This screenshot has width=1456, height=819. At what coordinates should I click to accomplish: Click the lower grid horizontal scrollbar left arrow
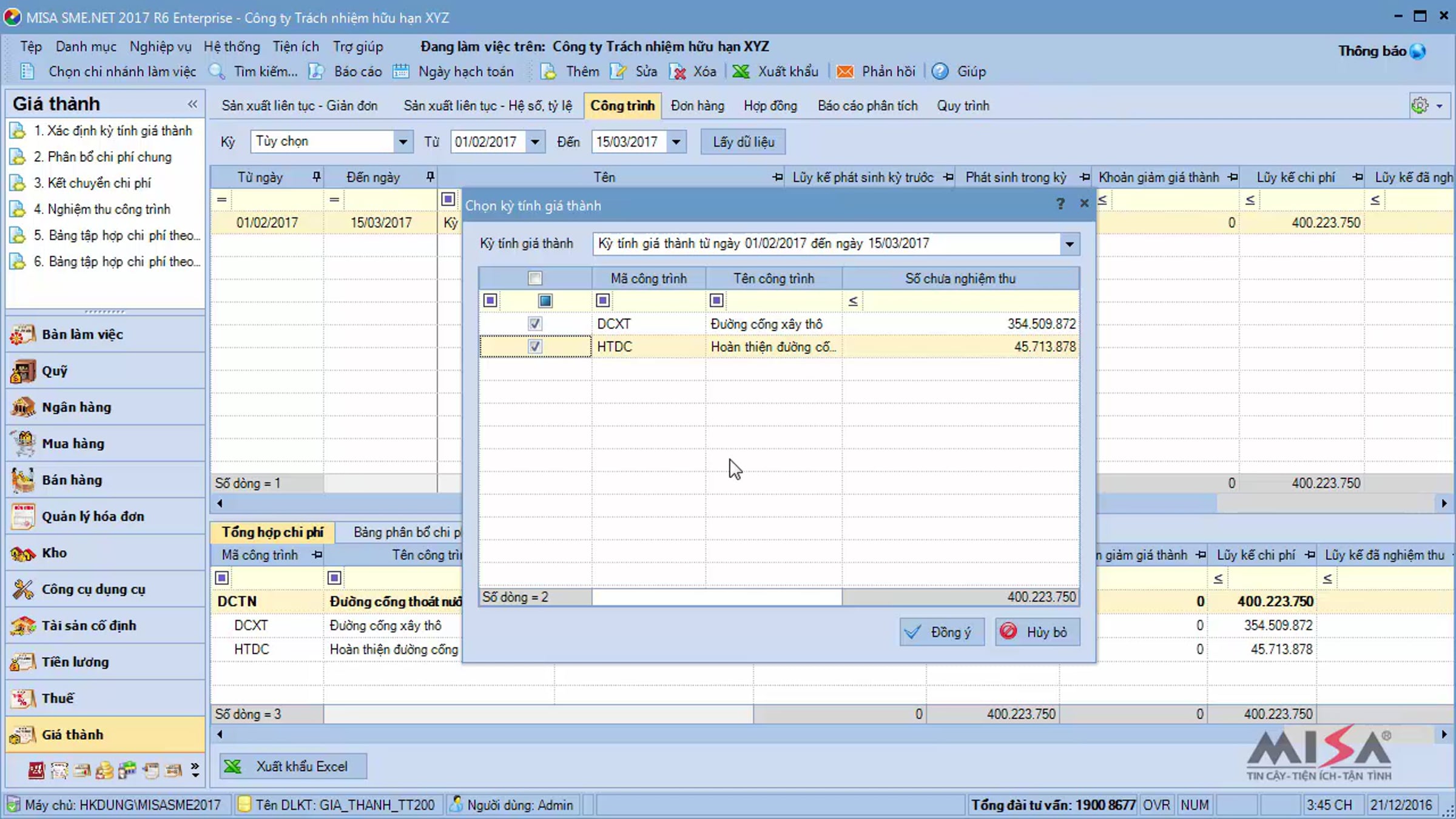[x=220, y=735]
